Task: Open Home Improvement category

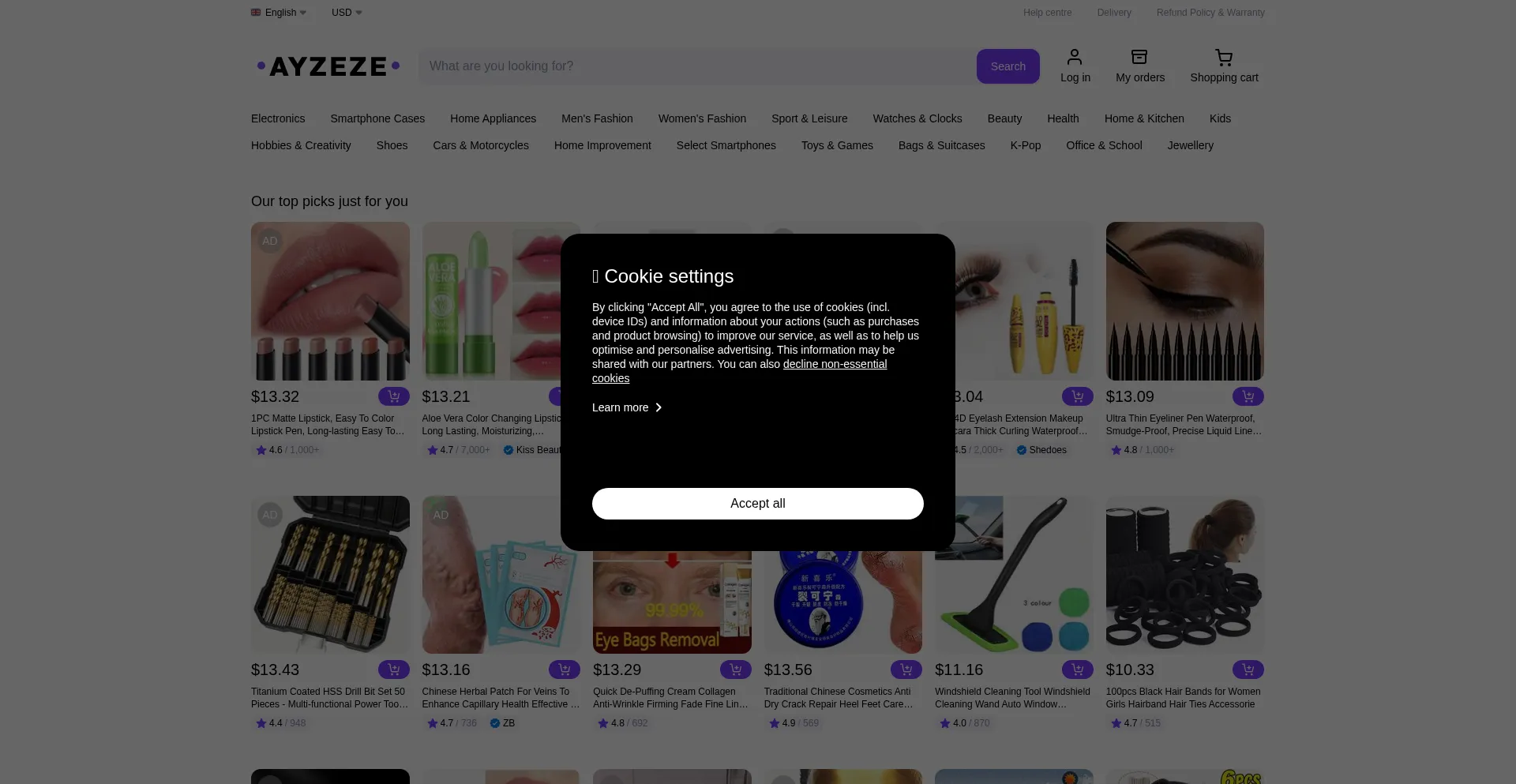Action: tap(602, 145)
